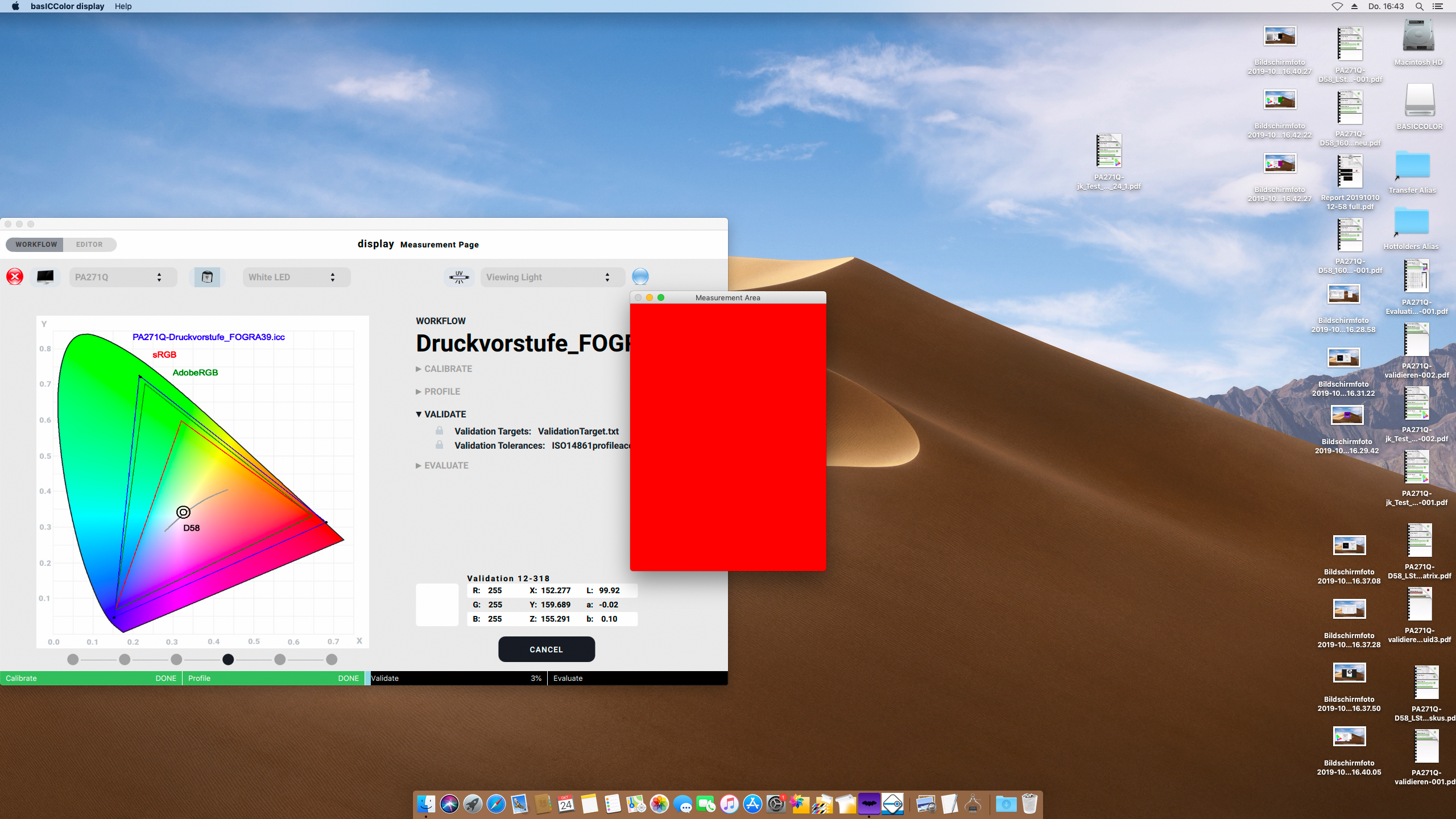This screenshot has width=1456, height=819.
Task: Click the measurement device icon
Action: coord(207,277)
